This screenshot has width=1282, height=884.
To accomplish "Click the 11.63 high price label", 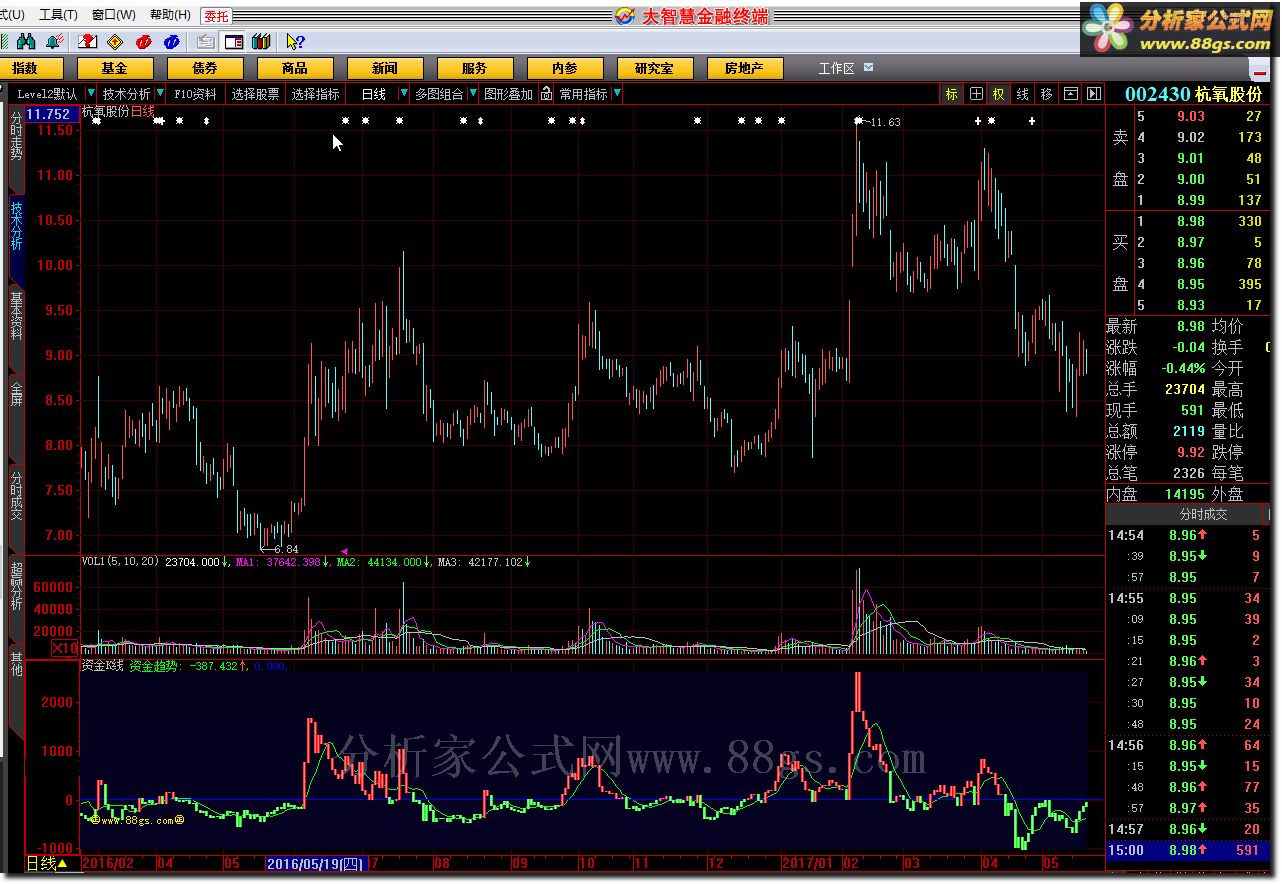I will 884,122.
